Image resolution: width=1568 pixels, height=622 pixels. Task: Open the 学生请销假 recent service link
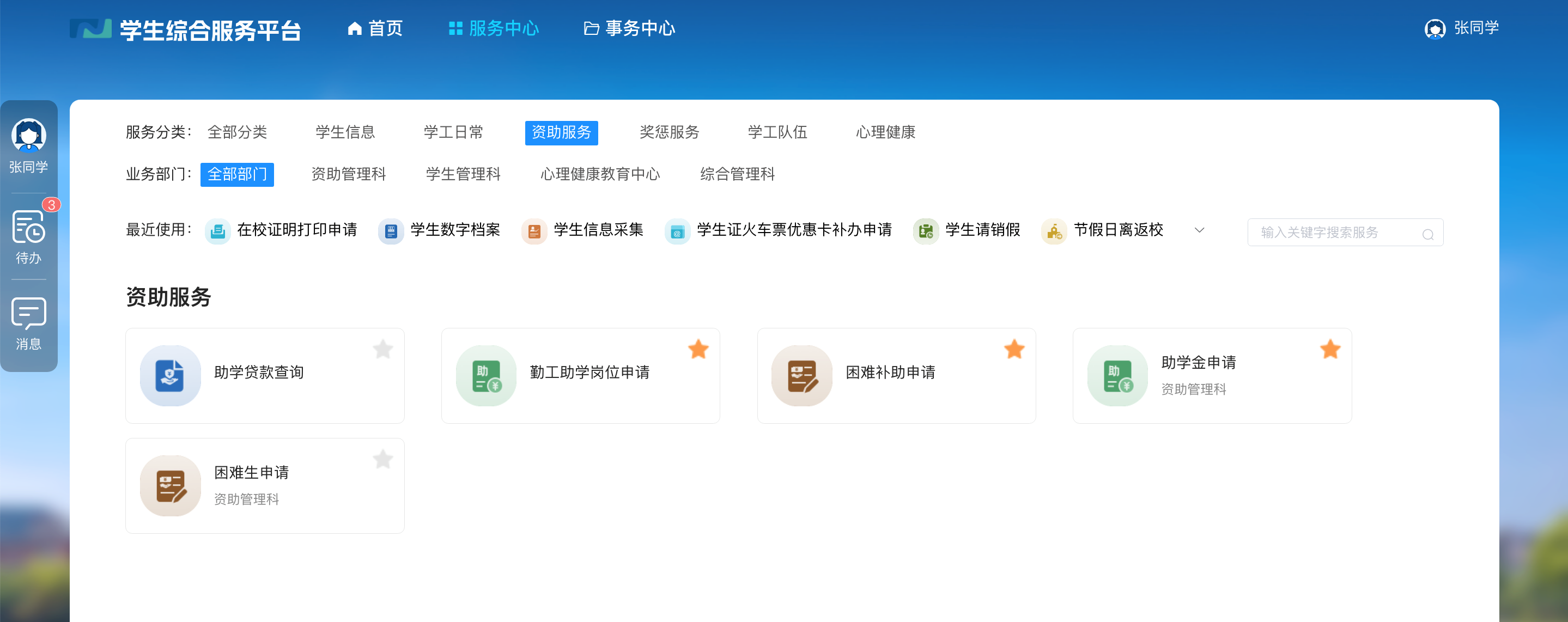982,230
